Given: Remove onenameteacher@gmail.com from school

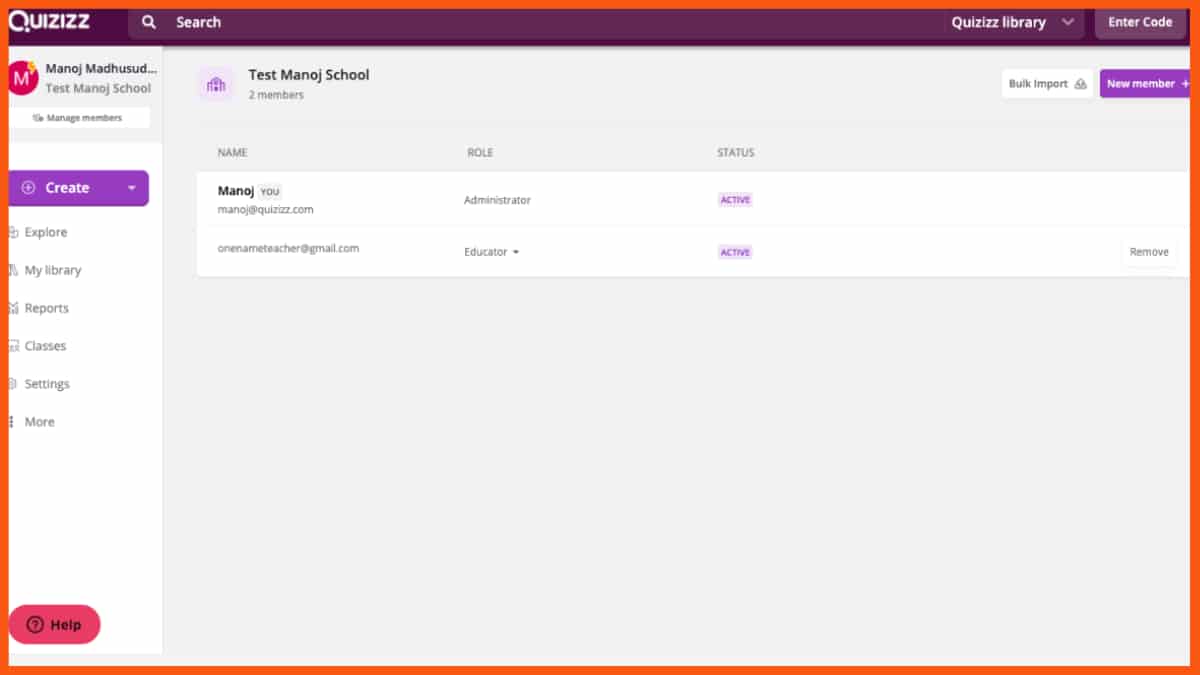Looking at the screenshot, I should 1148,252.
